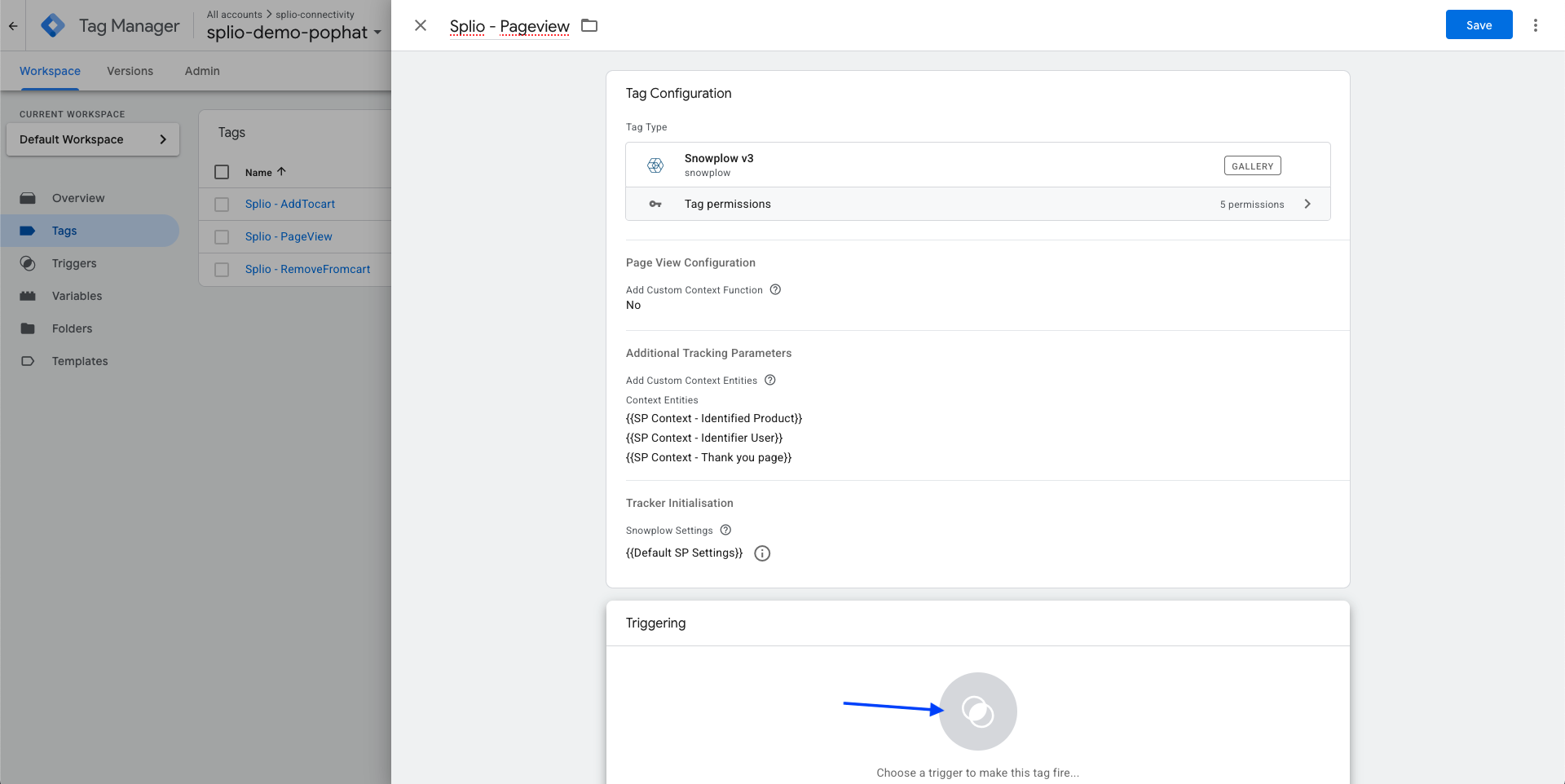Click the Snowplow v3 tag type row
Image resolution: width=1565 pixels, height=784 pixels.
pos(978,165)
